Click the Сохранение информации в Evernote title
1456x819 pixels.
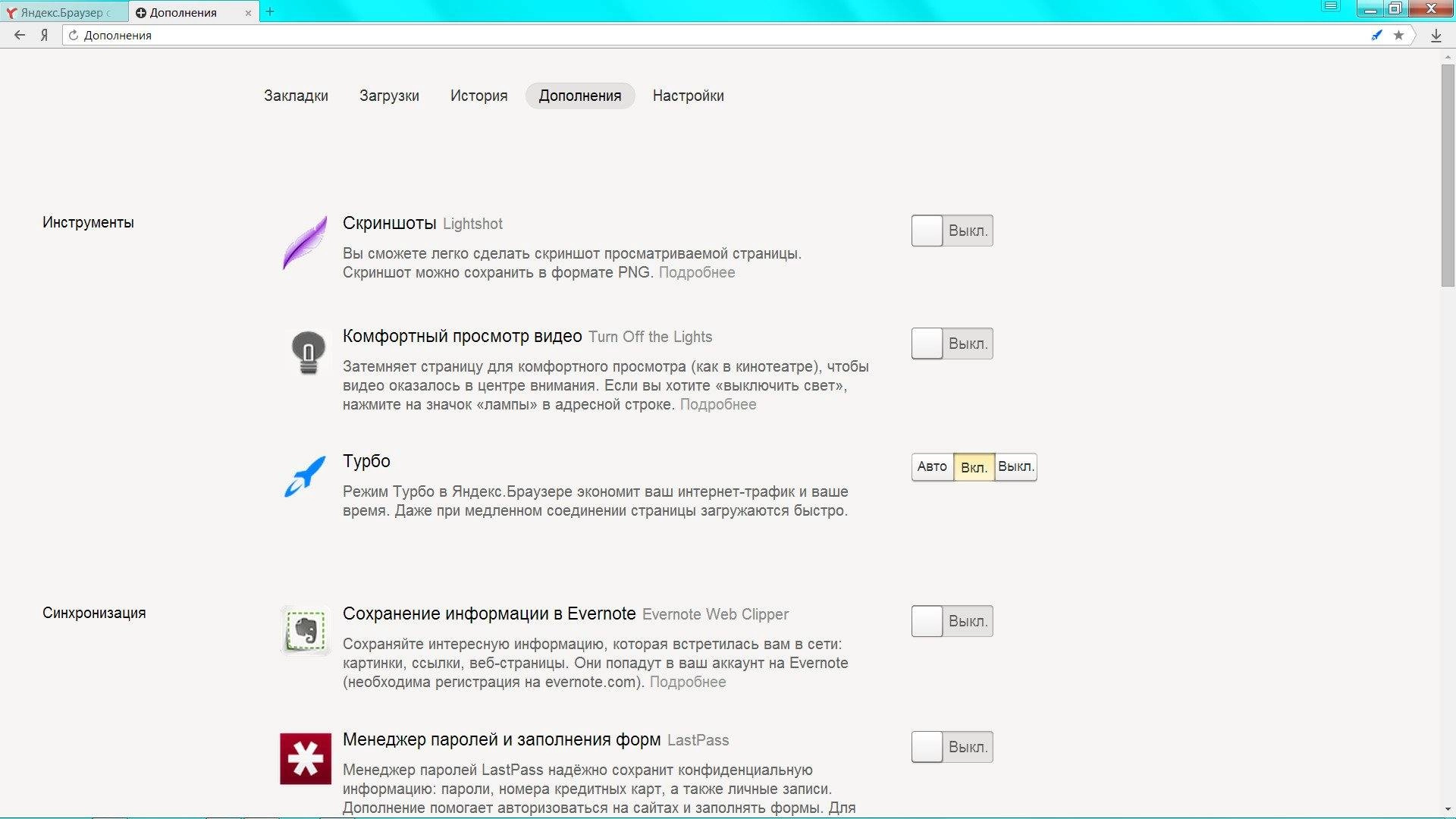(489, 613)
